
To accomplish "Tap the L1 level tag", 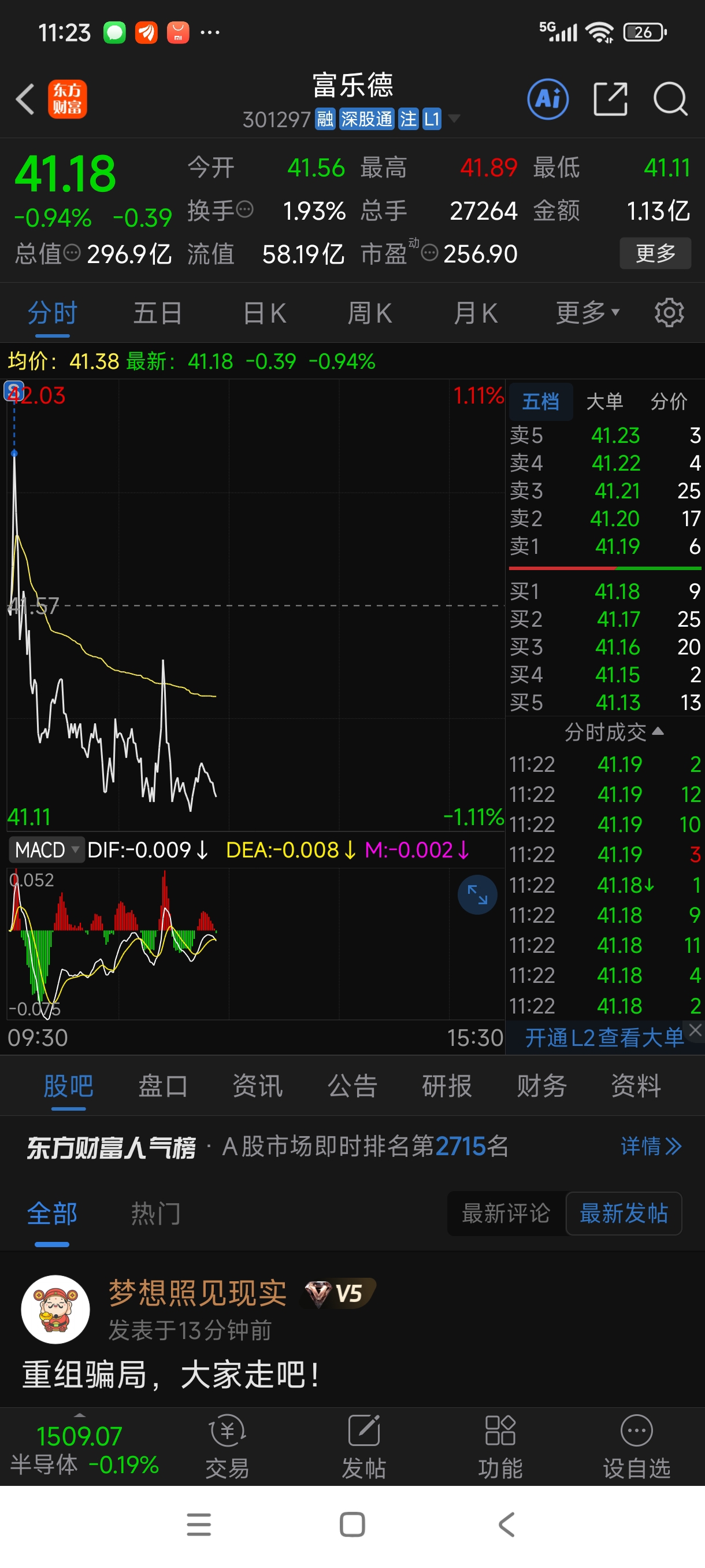I will 431,119.
